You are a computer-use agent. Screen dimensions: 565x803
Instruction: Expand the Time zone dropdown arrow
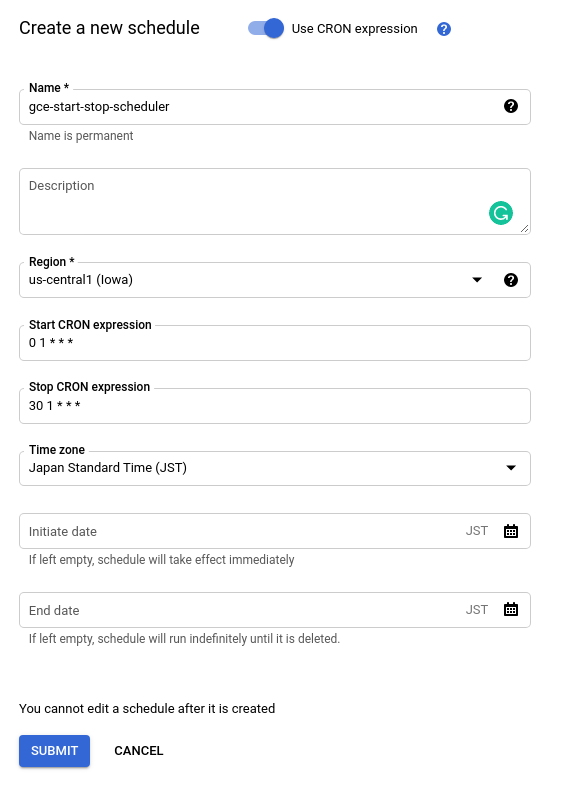[510, 468]
